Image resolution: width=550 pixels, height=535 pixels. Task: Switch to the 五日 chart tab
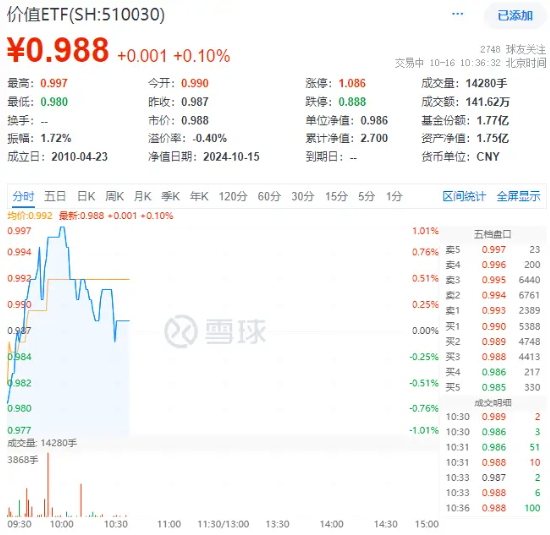[x=55, y=196]
